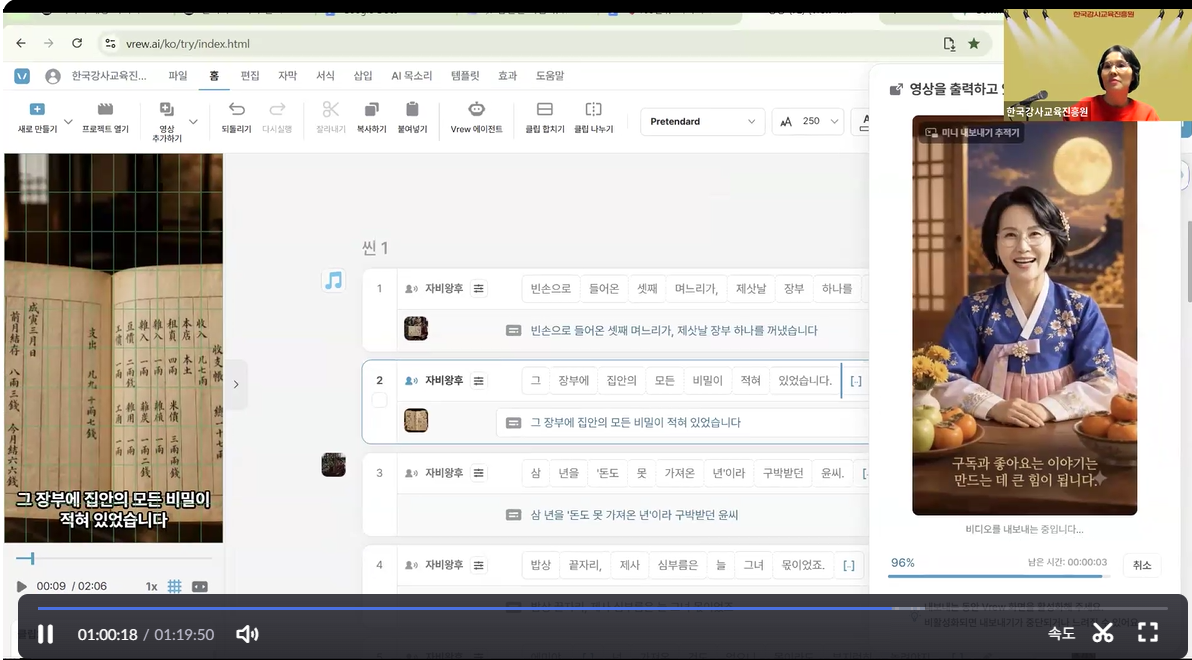This screenshot has height=660, width=1192.
Task: Click the 클립 나누기 split icon
Action: (594, 109)
